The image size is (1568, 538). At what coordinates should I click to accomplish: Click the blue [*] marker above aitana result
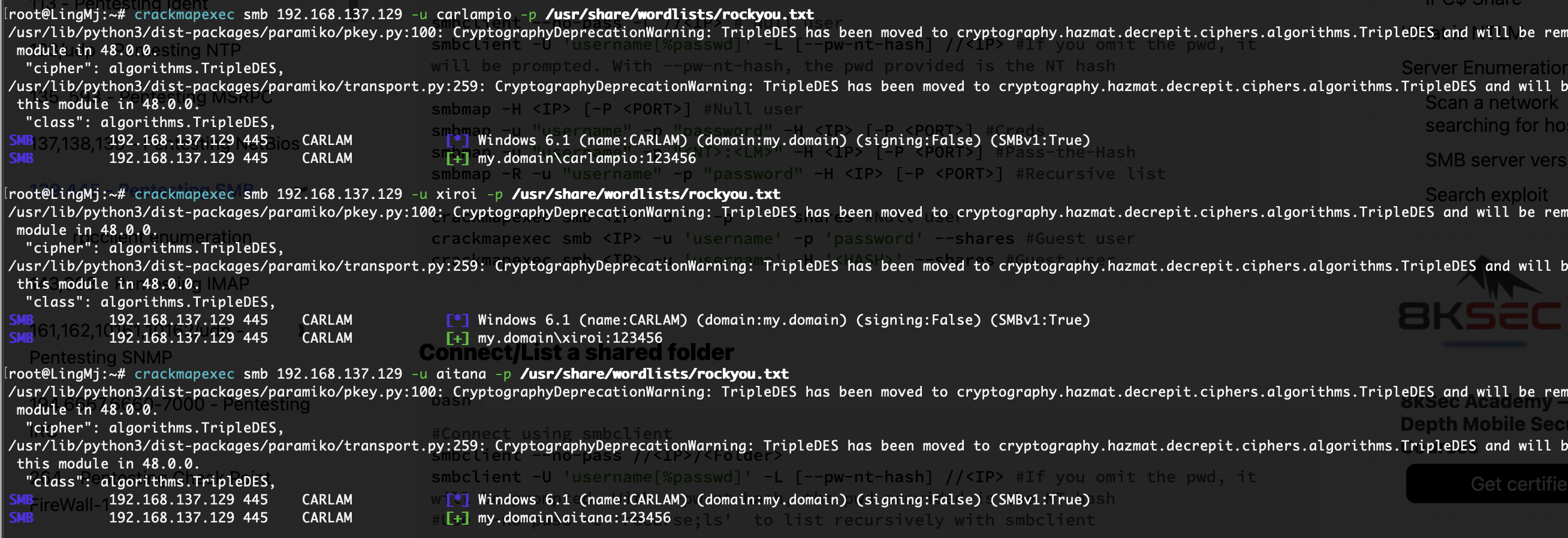(x=457, y=500)
